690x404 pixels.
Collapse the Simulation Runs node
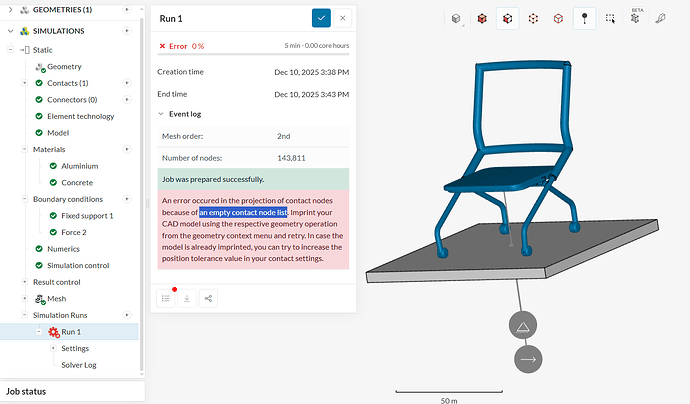[x=25, y=315]
